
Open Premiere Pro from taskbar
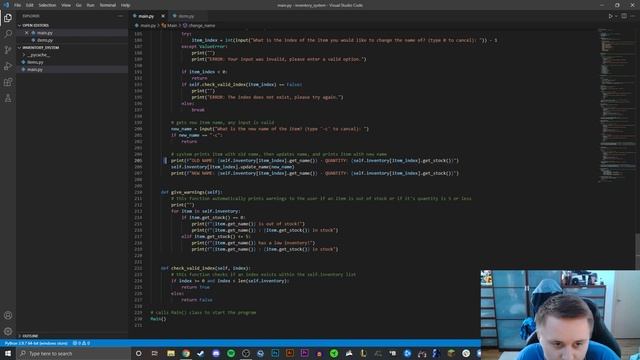pyautogui.click(x=304, y=353)
